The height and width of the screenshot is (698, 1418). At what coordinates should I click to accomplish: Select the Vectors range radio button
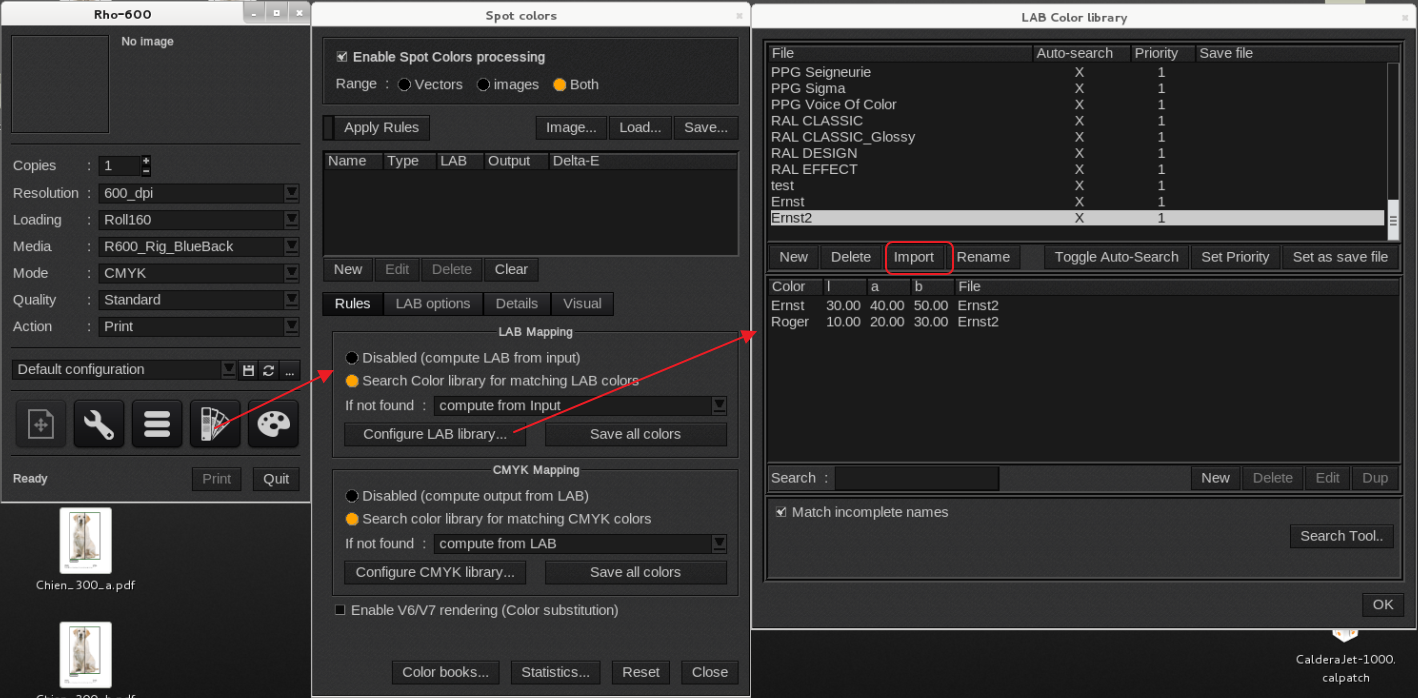(x=405, y=85)
